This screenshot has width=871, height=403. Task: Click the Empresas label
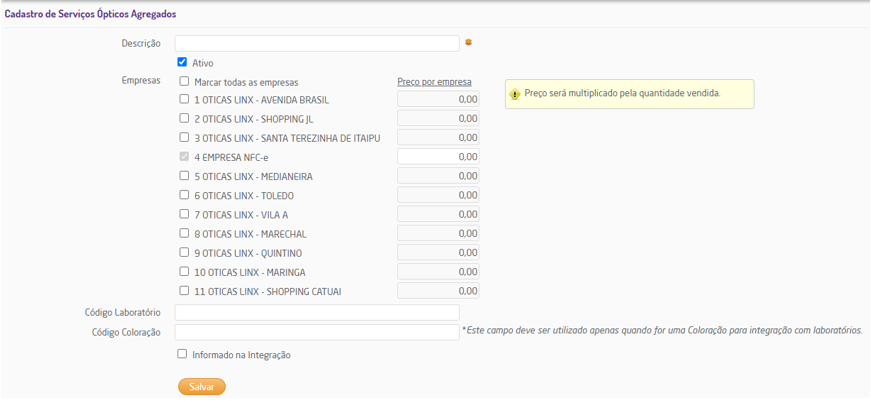[141, 81]
